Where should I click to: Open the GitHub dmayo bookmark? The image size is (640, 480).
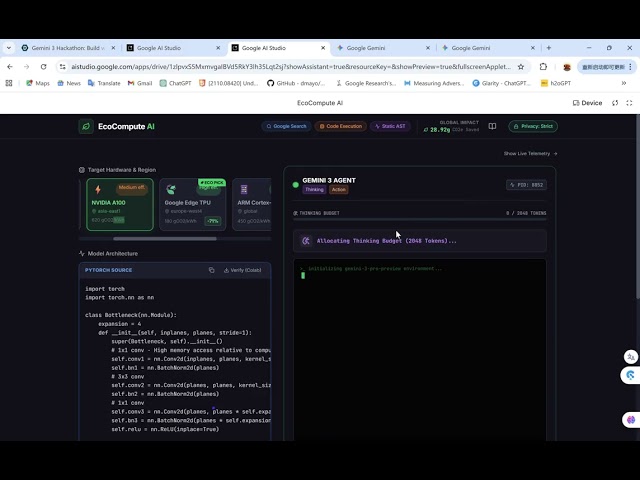click(296, 83)
